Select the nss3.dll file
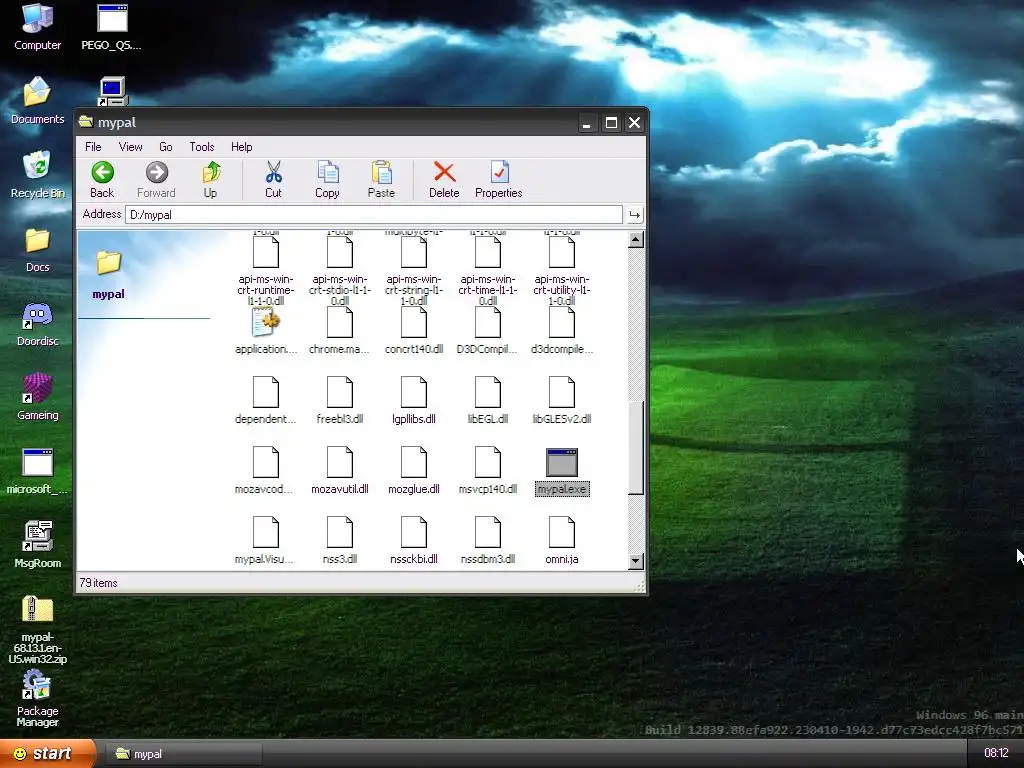Image resolution: width=1024 pixels, height=768 pixels. click(x=340, y=541)
